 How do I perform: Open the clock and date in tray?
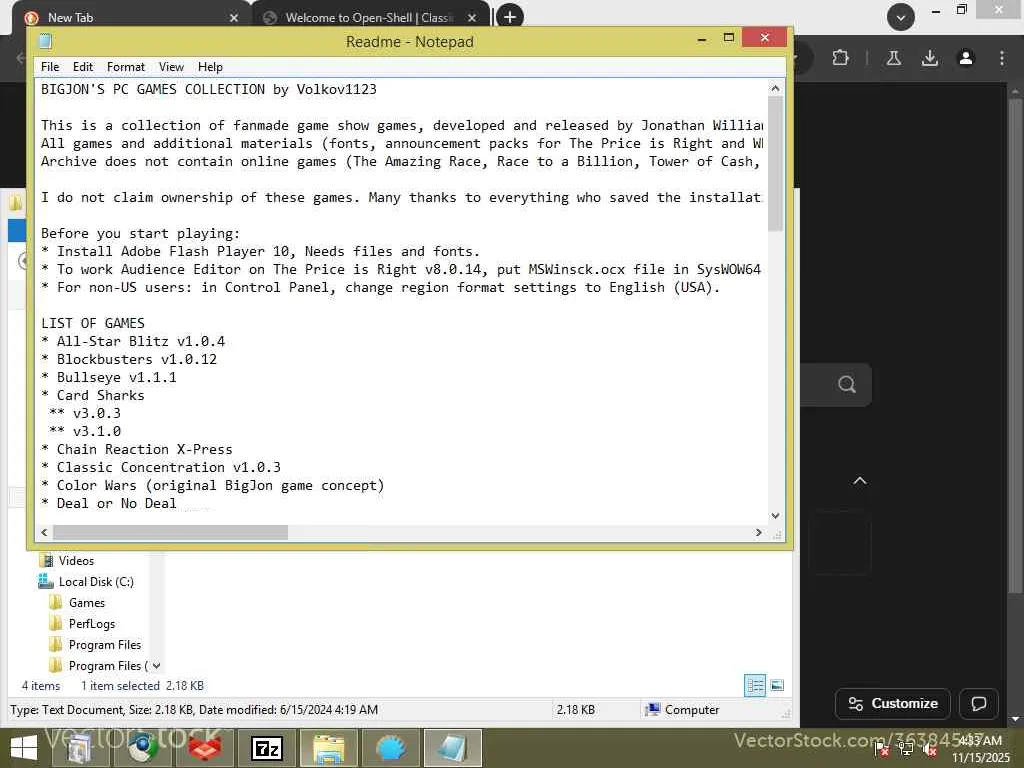pyautogui.click(x=980, y=748)
